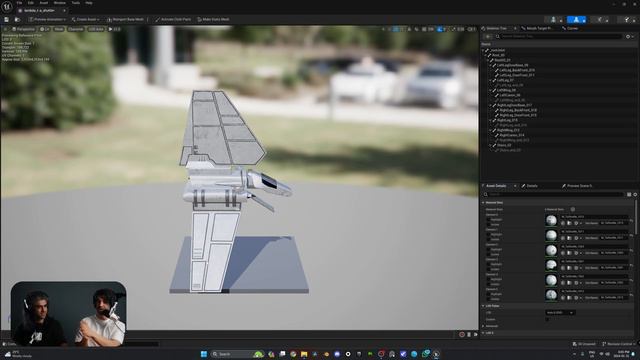Image resolution: width=640 pixels, height=360 pixels.
Task: Open Asset Details settings gear icon
Action: coord(635,194)
